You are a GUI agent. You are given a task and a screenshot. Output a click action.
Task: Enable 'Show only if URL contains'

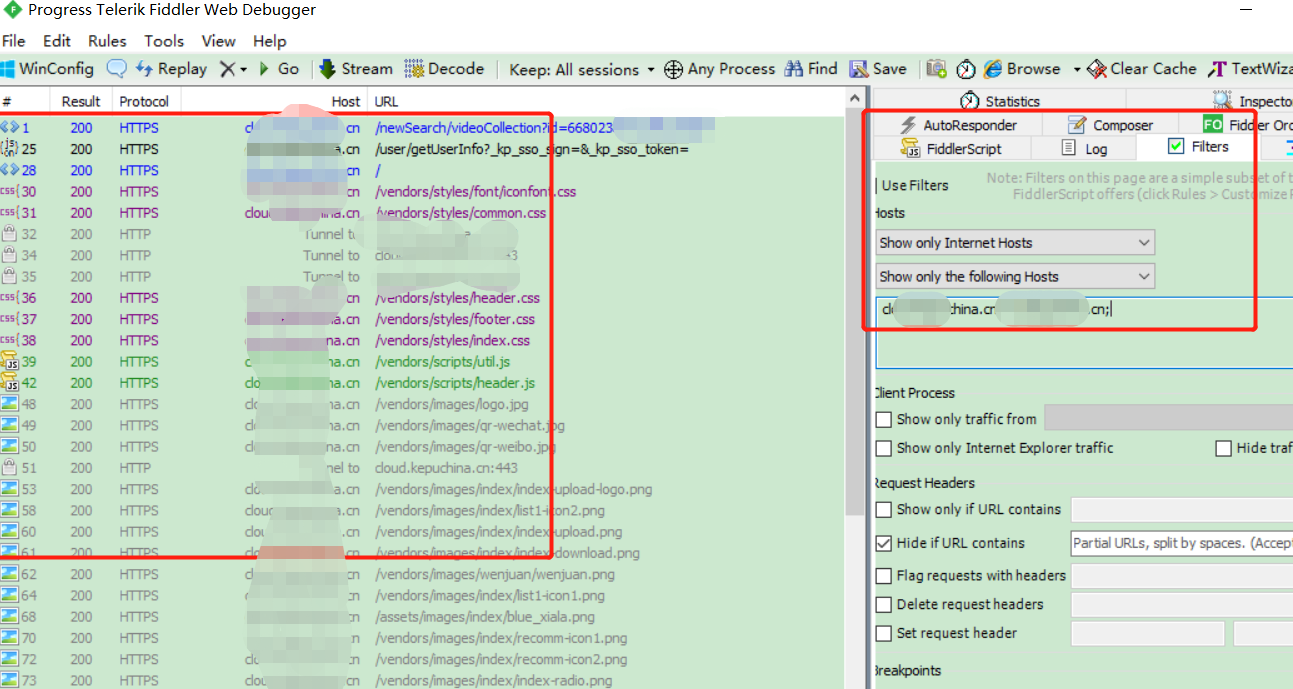pos(884,509)
